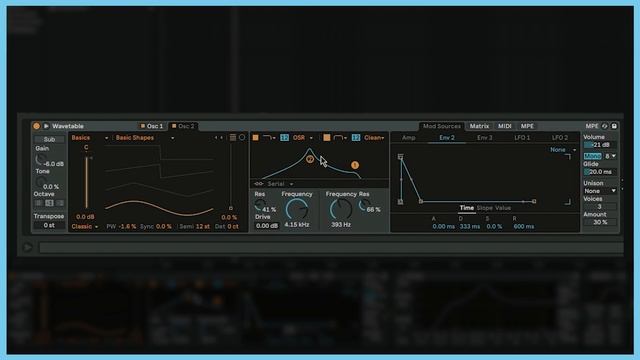This screenshot has width=640, height=360.
Task: Click the envelope peak breakpoint handle
Action: pos(401,157)
